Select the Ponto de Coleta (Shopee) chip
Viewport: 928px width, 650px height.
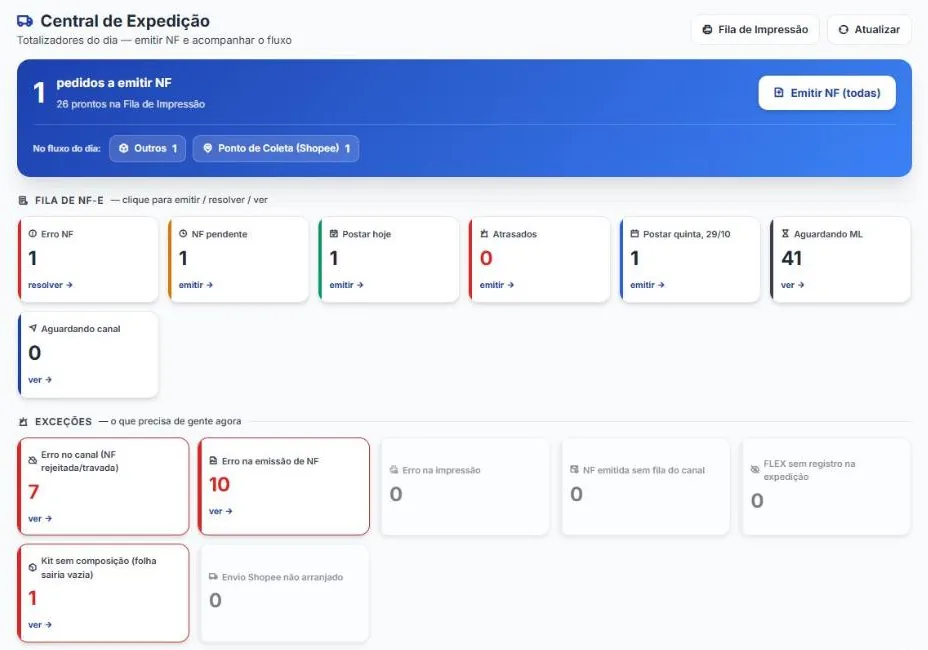click(276, 149)
